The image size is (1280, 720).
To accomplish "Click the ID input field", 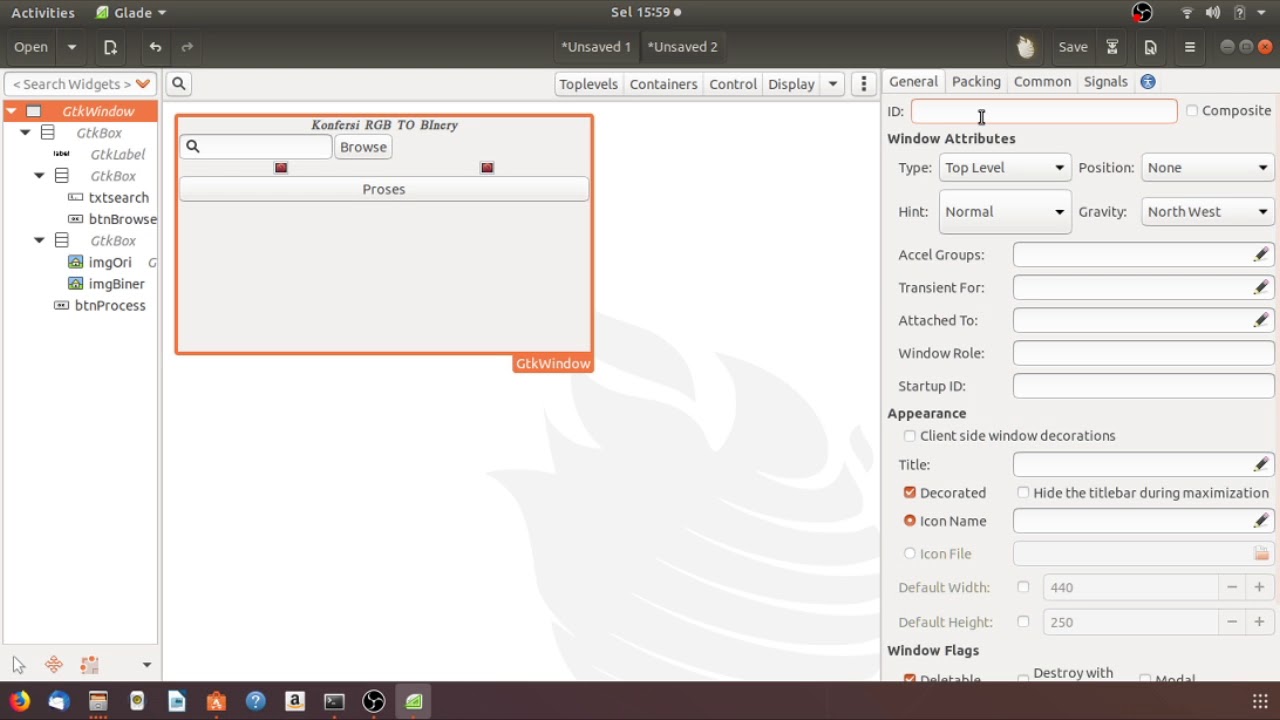I will [x=1044, y=111].
